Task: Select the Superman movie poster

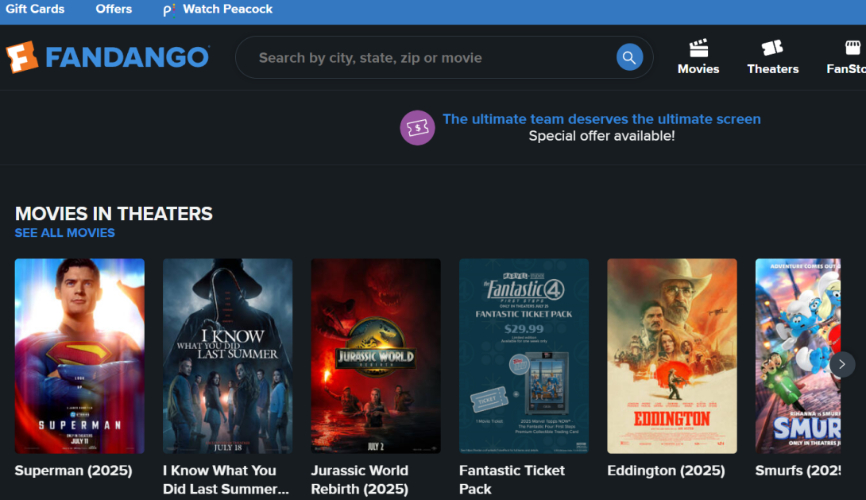Action: click(80, 356)
